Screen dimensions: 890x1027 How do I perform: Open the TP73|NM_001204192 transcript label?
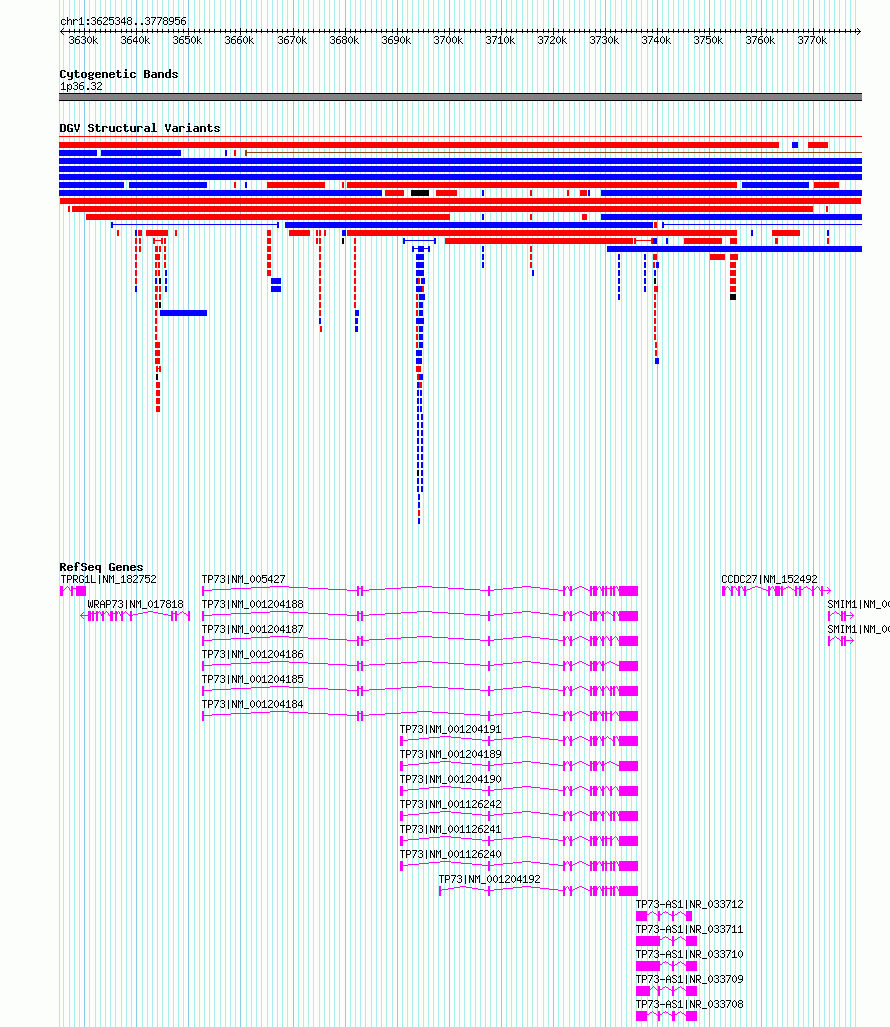coord(489,880)
